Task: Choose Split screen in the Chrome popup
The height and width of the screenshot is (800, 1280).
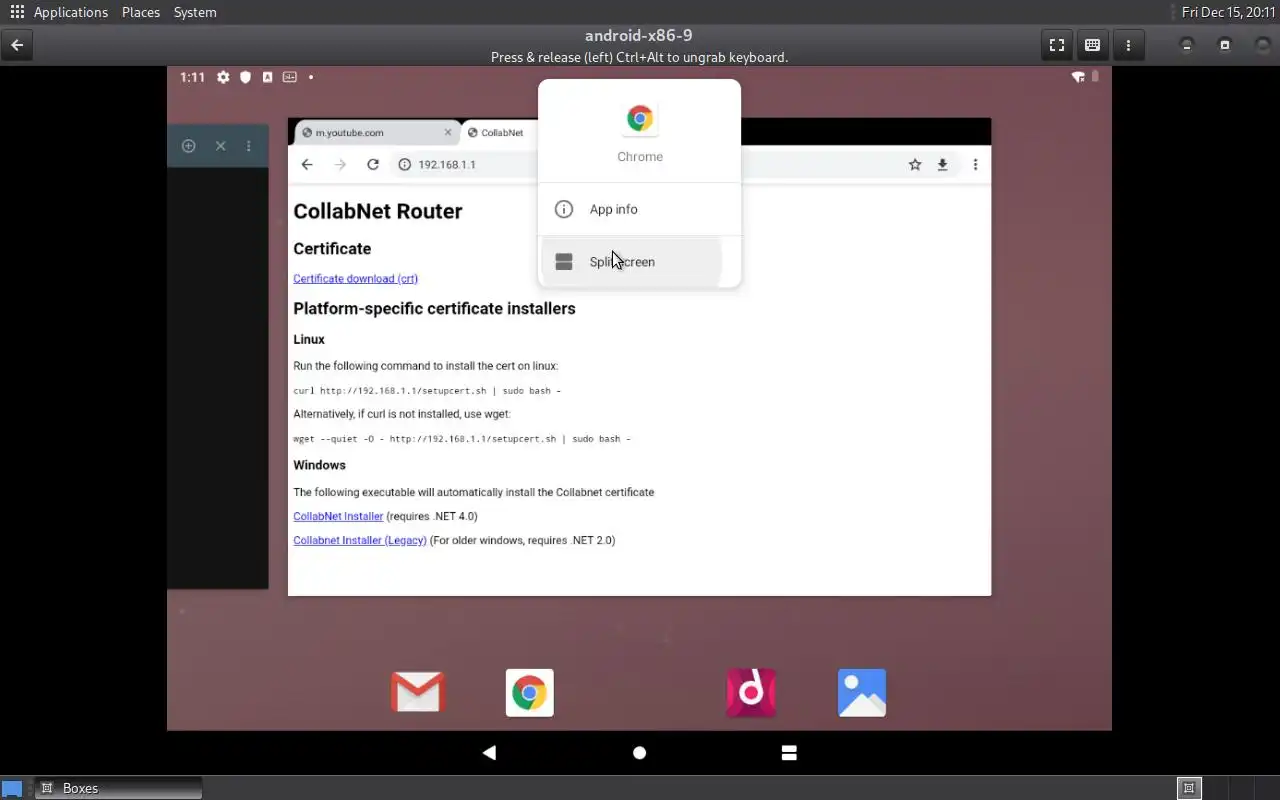Action: click(640, 262)
